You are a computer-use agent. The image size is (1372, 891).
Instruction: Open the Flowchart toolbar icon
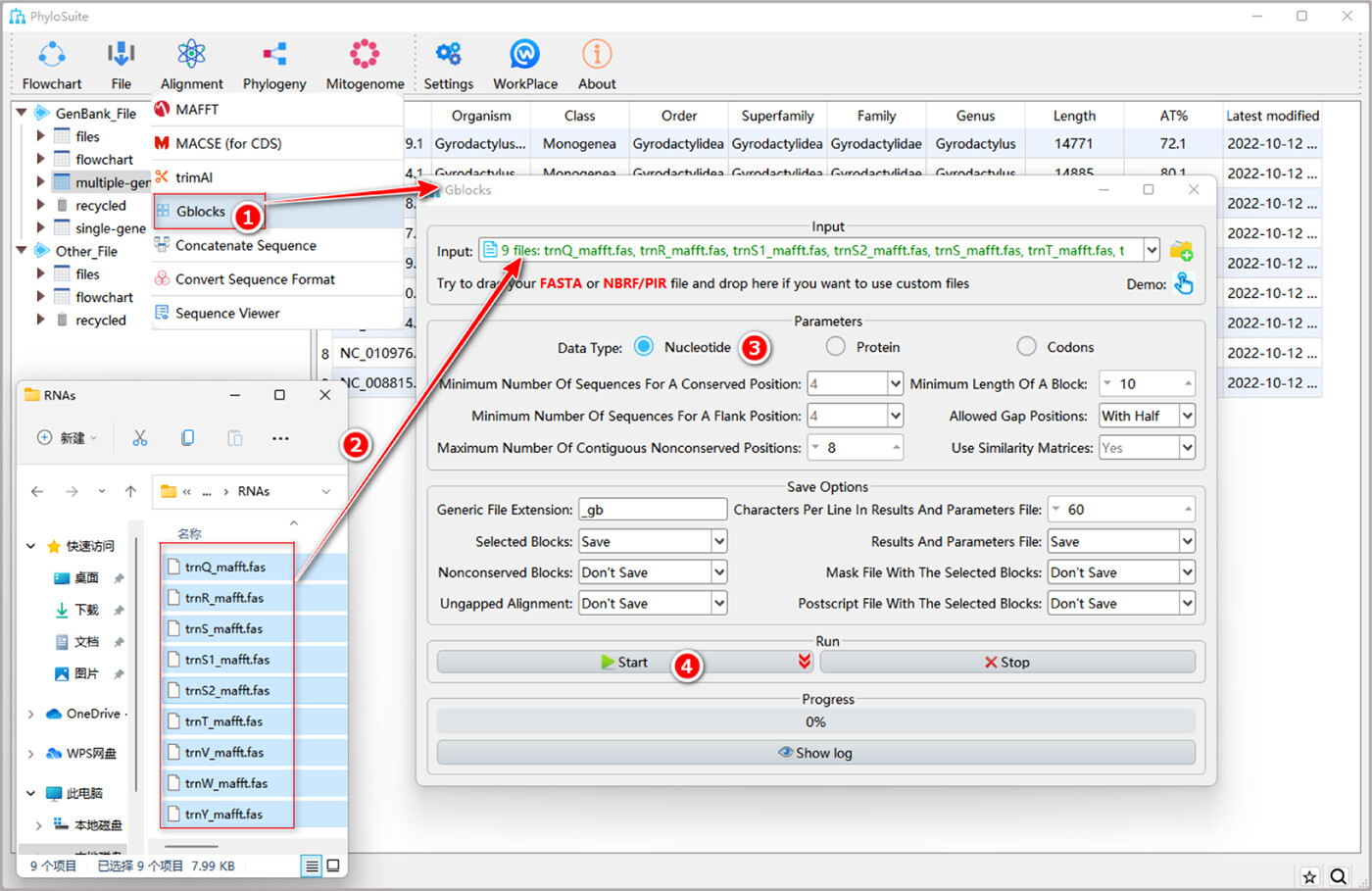52,65
